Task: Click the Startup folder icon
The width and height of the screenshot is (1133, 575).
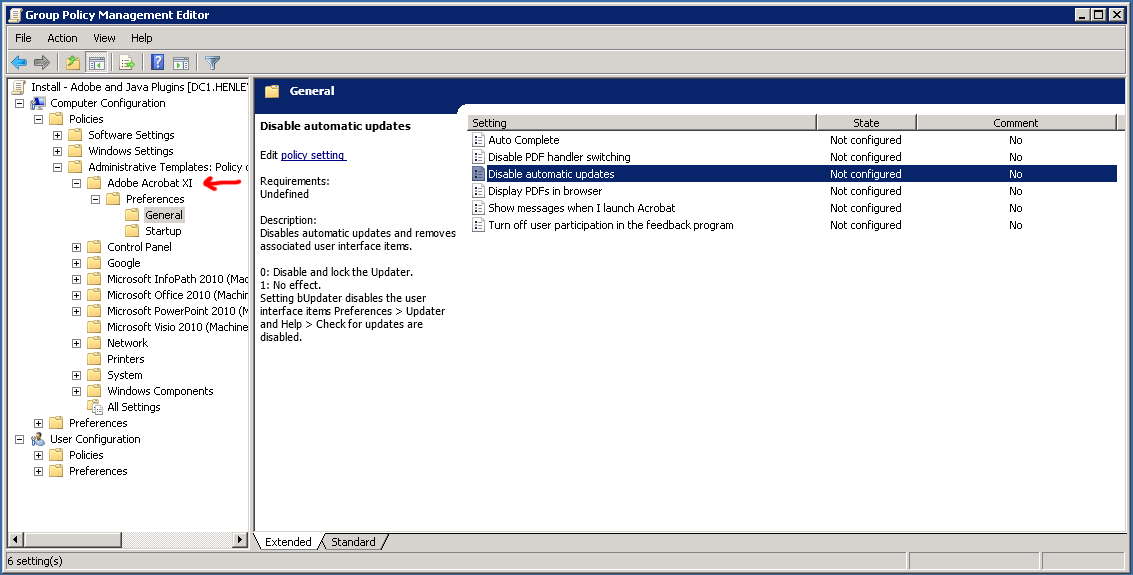Action: pyautogui.click(x=132, y=231)
